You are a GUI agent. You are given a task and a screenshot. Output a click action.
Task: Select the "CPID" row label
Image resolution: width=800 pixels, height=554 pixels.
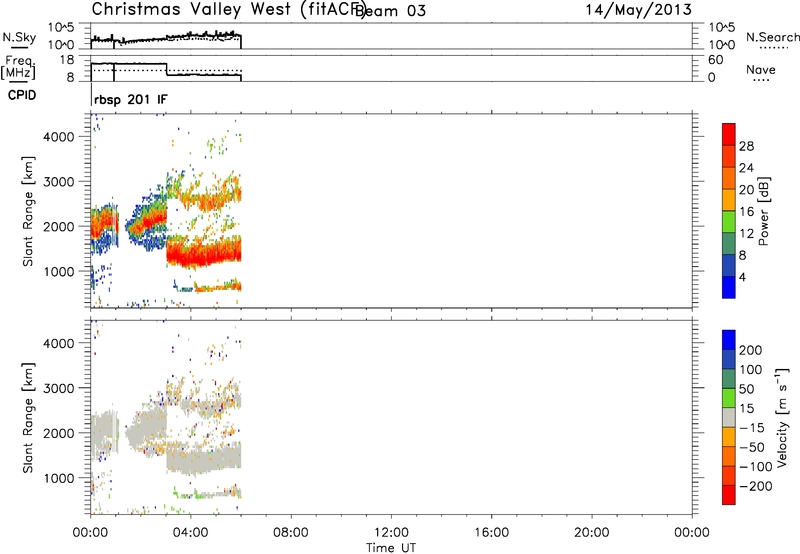pos(22,95)
